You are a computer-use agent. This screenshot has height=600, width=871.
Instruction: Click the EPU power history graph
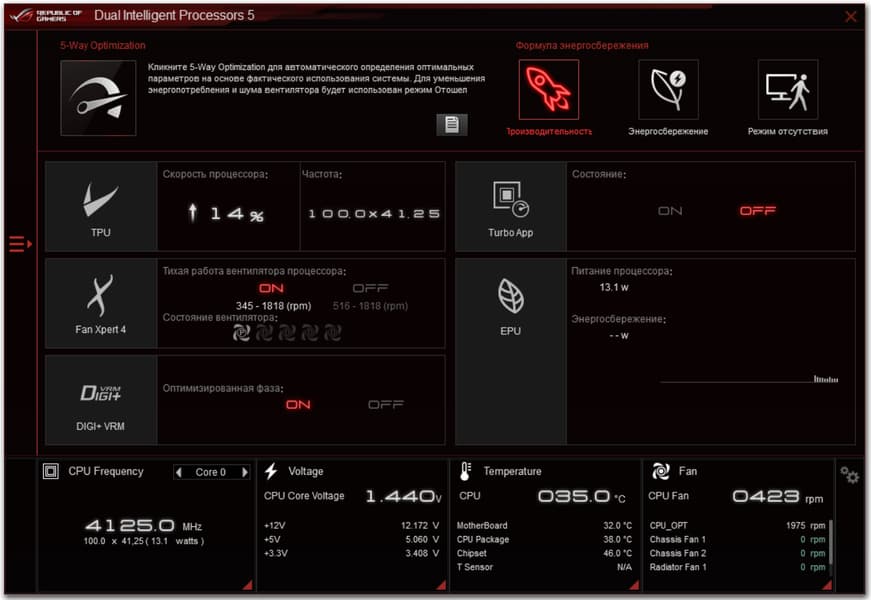coord(749,379)
